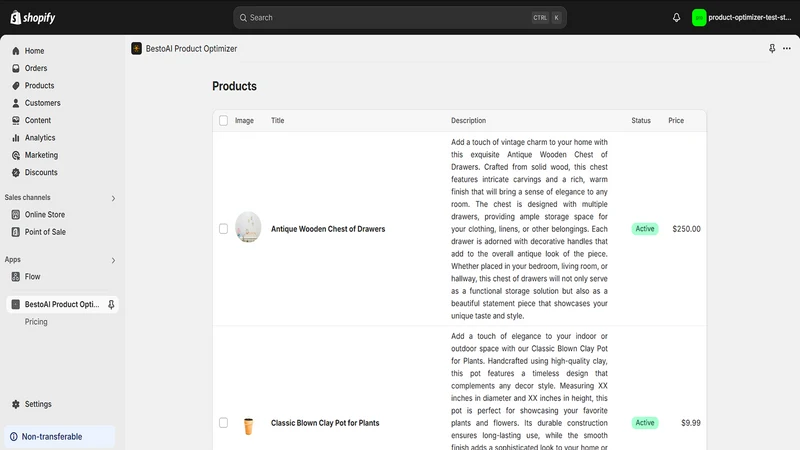800x450 pixels.
Task: Click the Image column header
Action: pyautogui.click(x=244, y=120)
